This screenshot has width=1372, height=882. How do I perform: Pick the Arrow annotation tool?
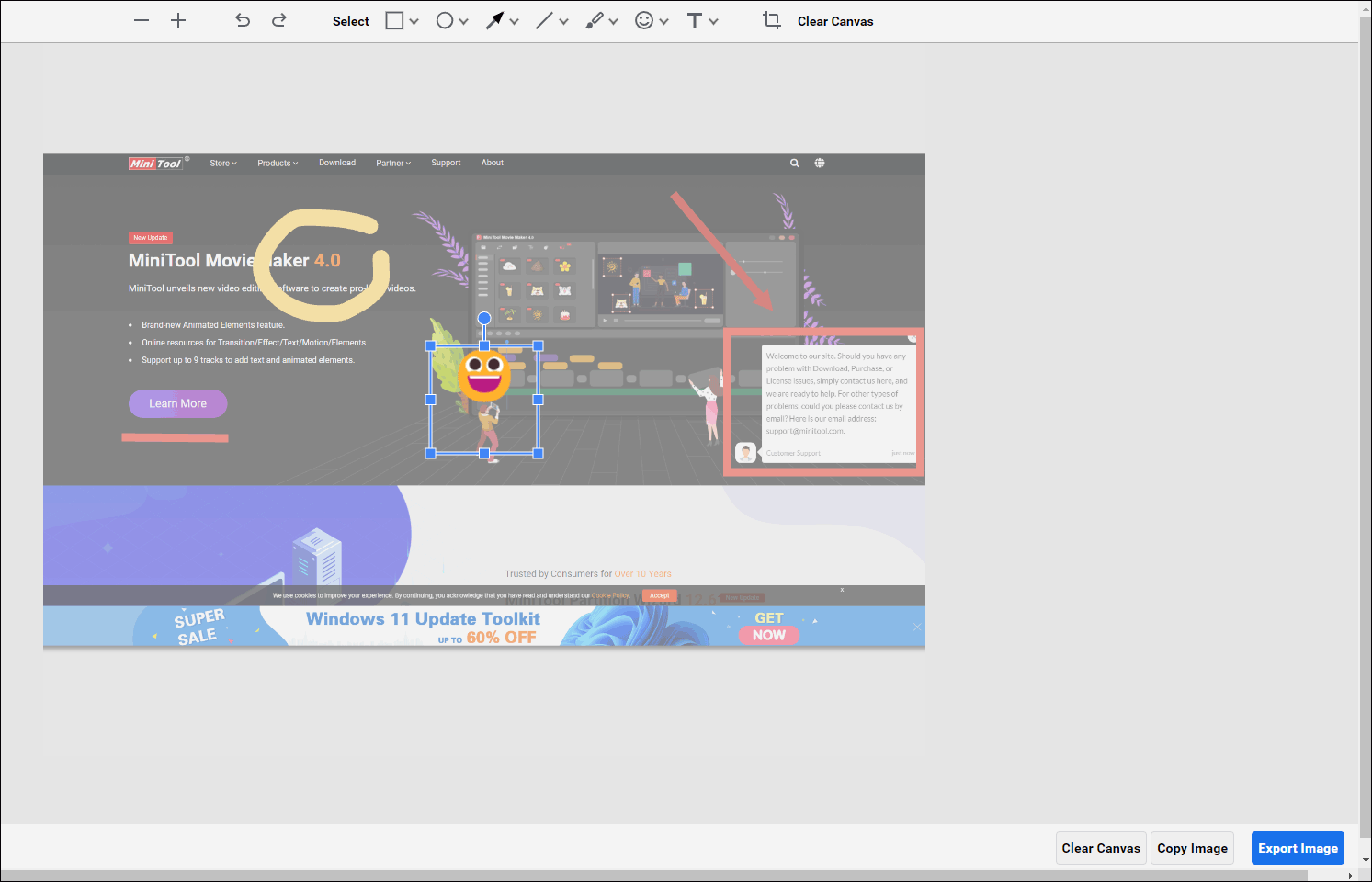(495, 20)
